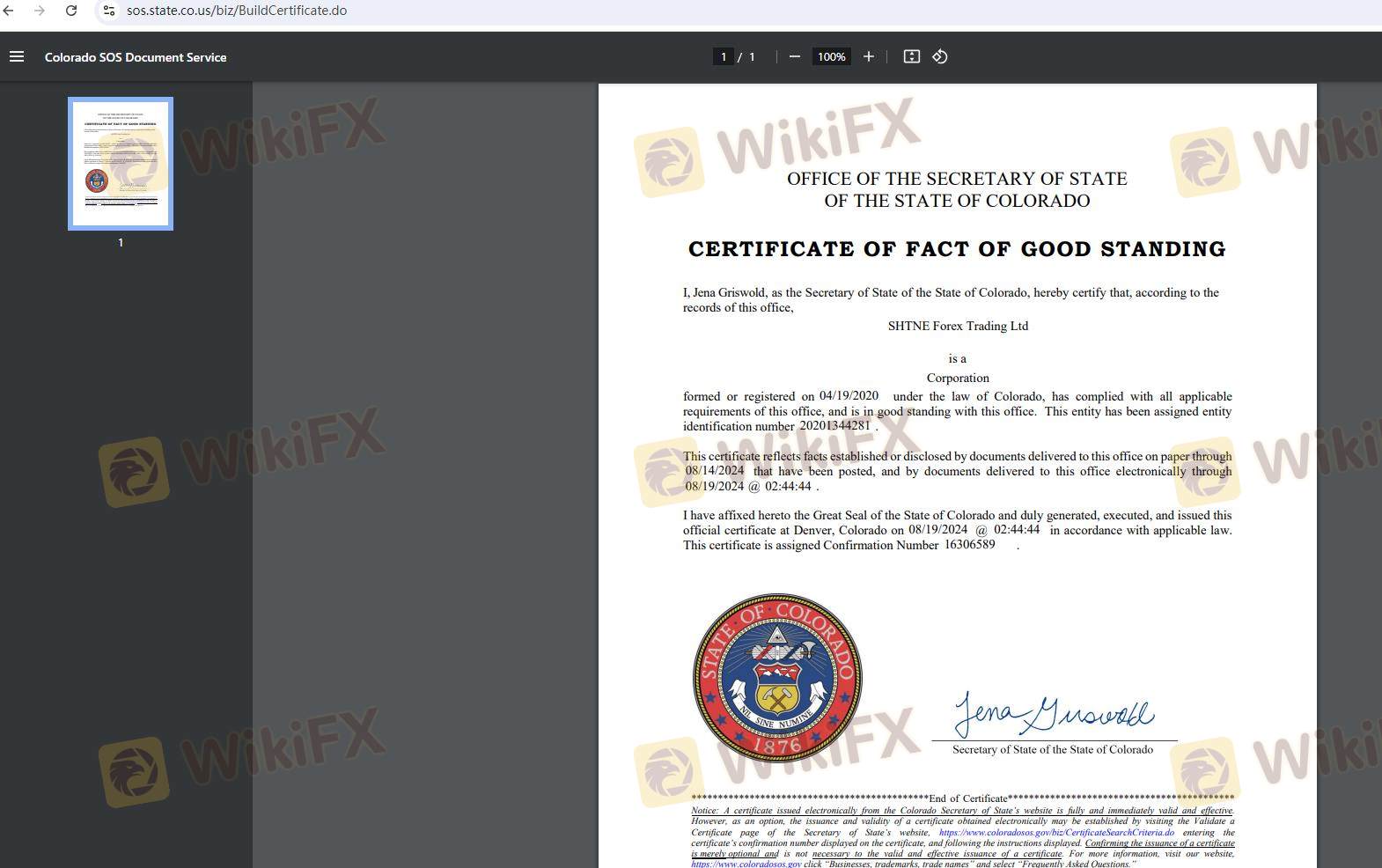Select the current page number field
Screen dimensions: 1382x868
click(724, 56)
